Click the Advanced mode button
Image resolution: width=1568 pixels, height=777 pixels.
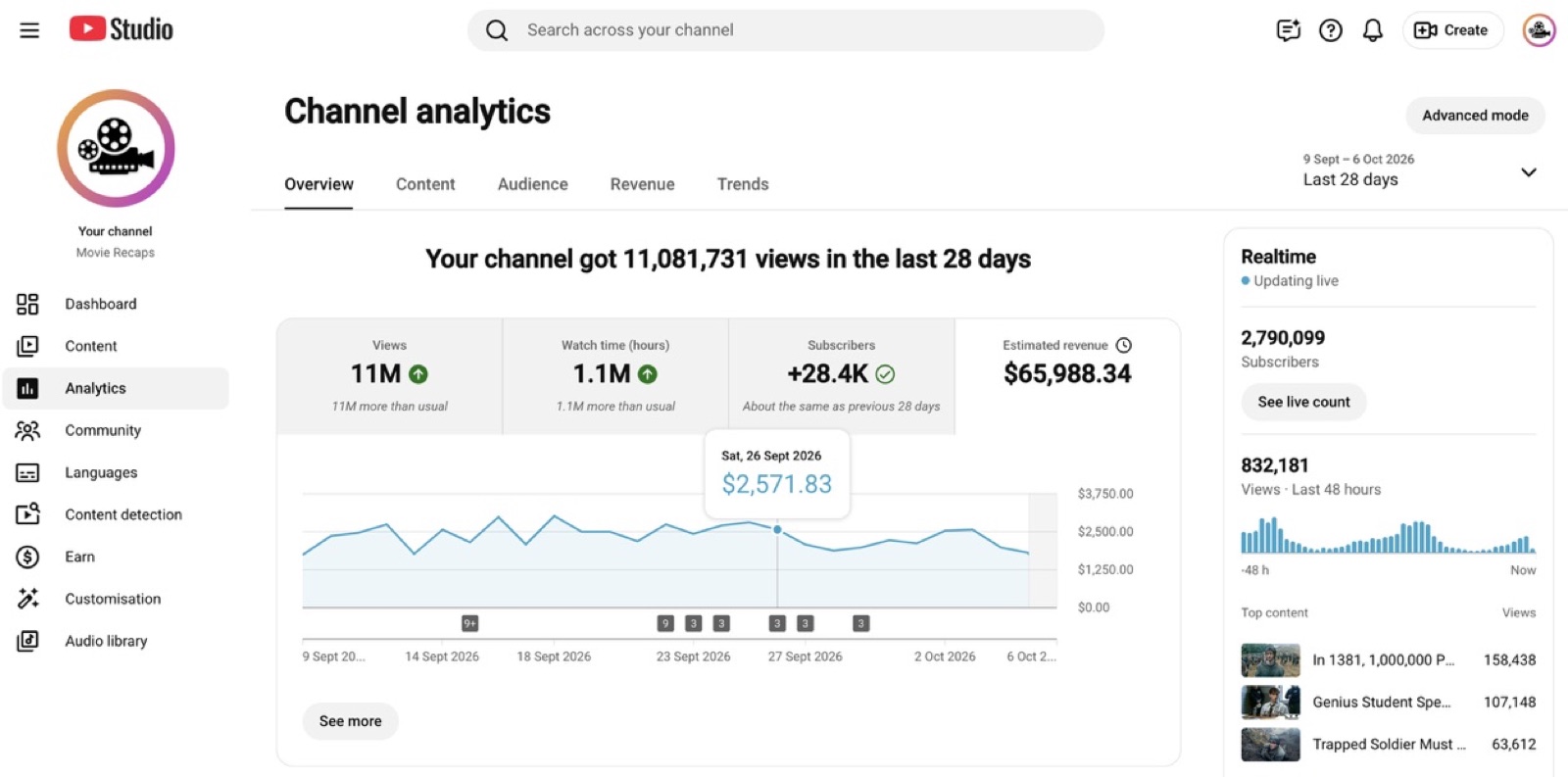(1475, 116)
